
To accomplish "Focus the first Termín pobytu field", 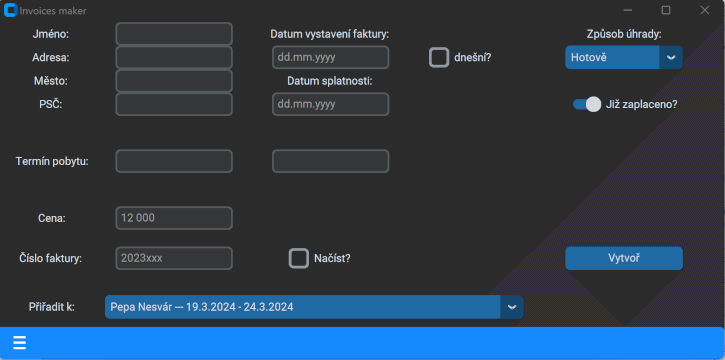I will tap(174, 161).
